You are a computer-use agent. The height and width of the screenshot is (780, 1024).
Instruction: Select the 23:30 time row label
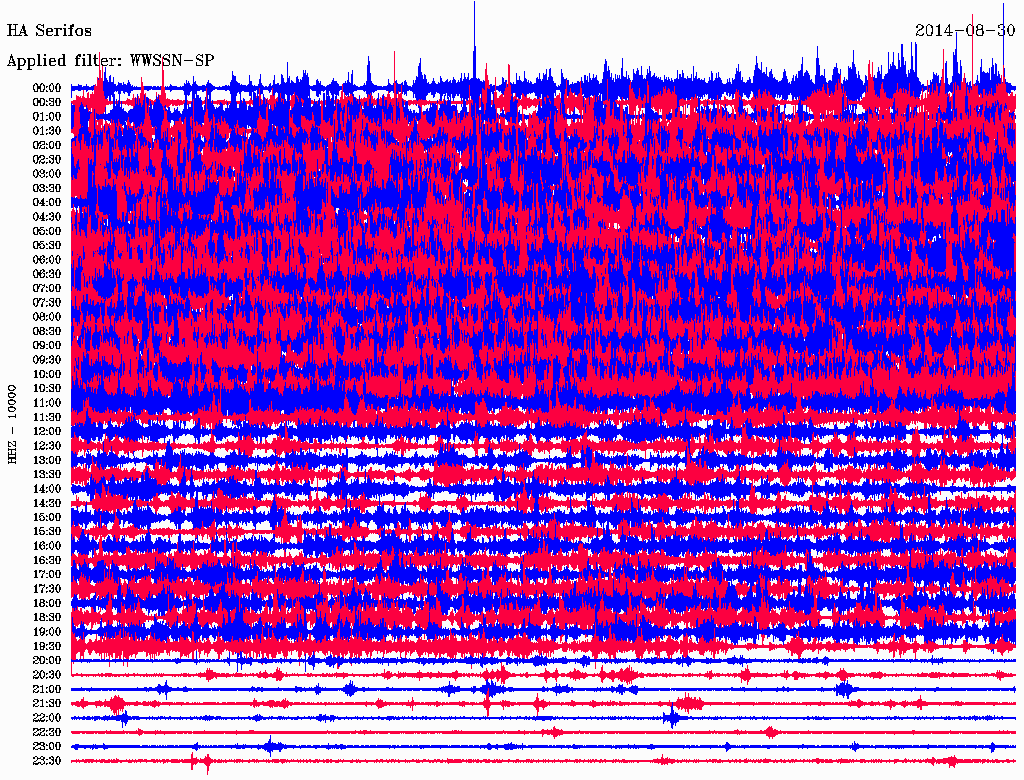pyautogui.click(x=47, y=761)
